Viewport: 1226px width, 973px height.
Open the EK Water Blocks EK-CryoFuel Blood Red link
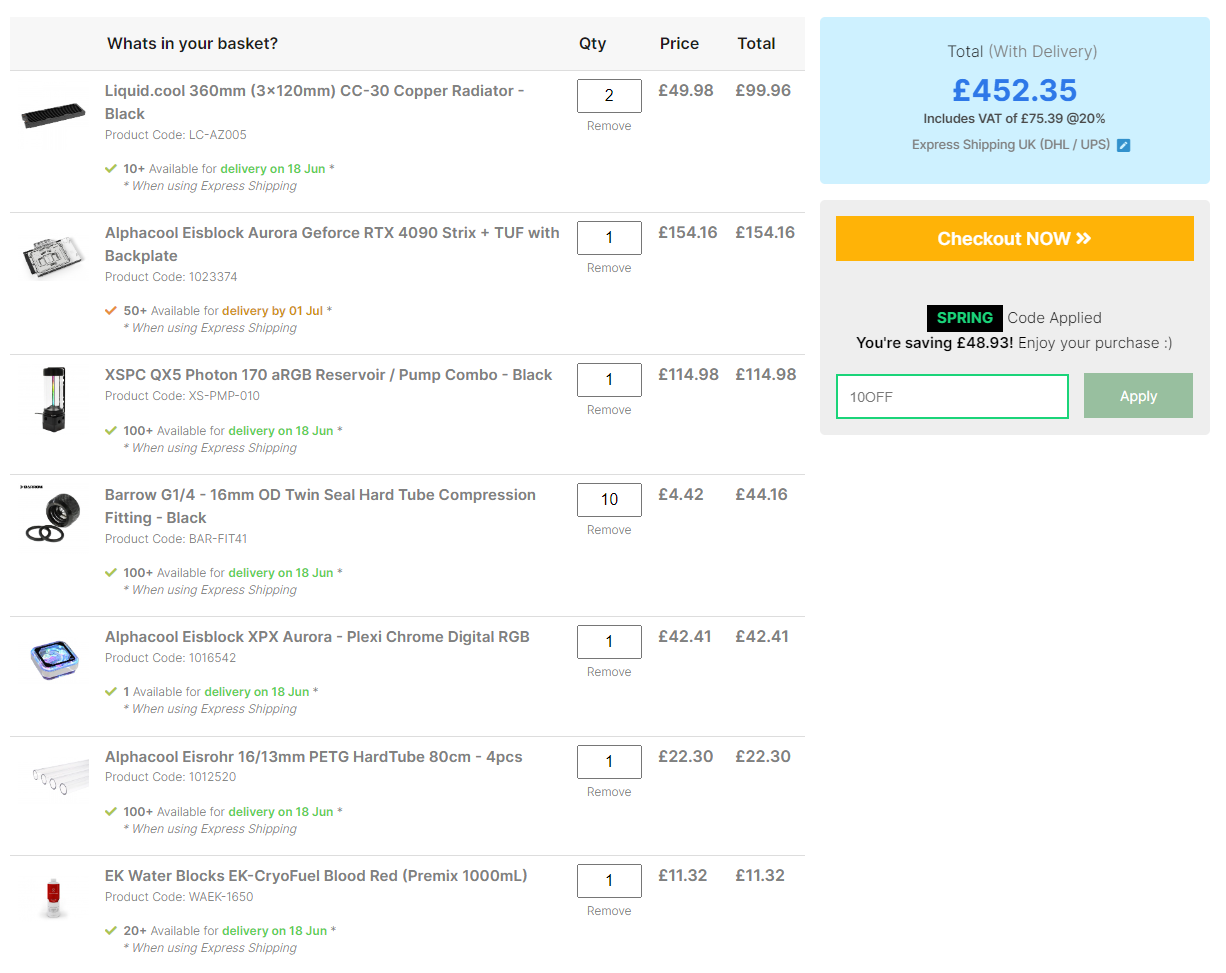[316, 876]
